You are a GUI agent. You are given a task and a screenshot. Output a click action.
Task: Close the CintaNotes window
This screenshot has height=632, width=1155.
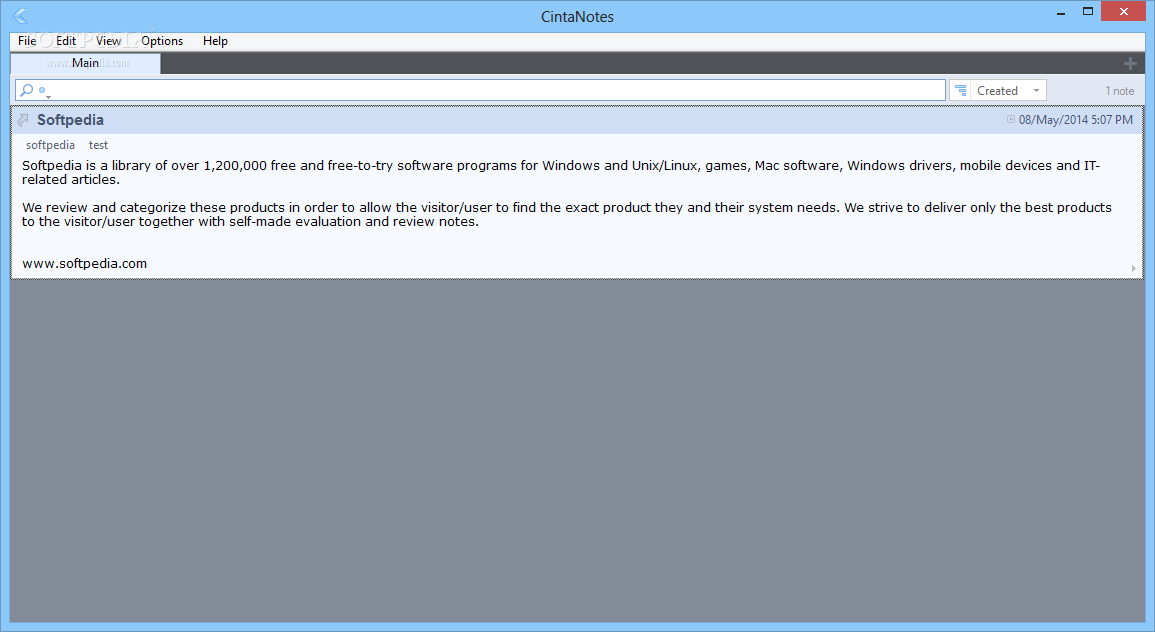(1123, 12)
